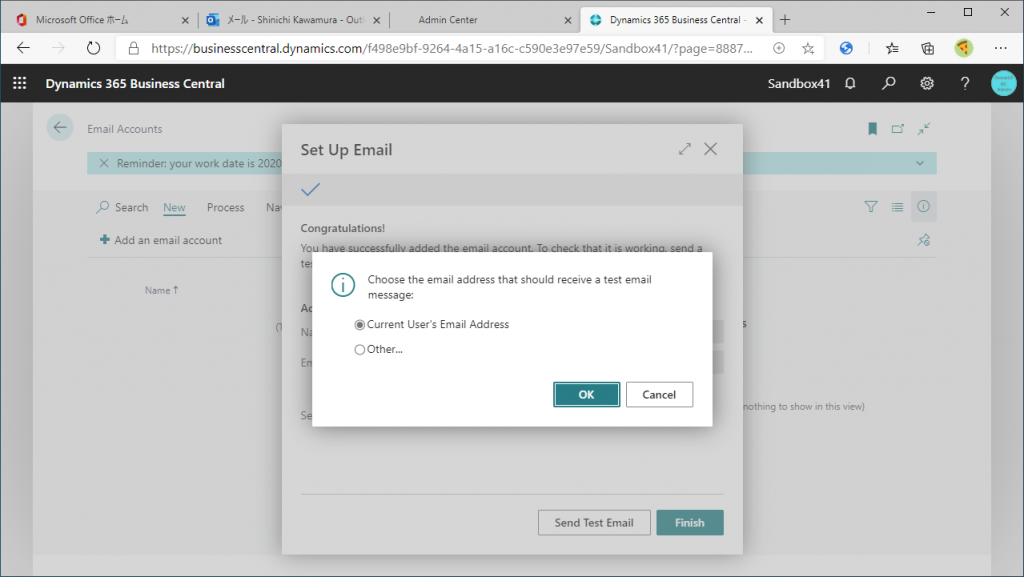Viewport: 1024px width, 577px height.
Task: Open the browser settings and more menu
Action: tap(1000, 48)
